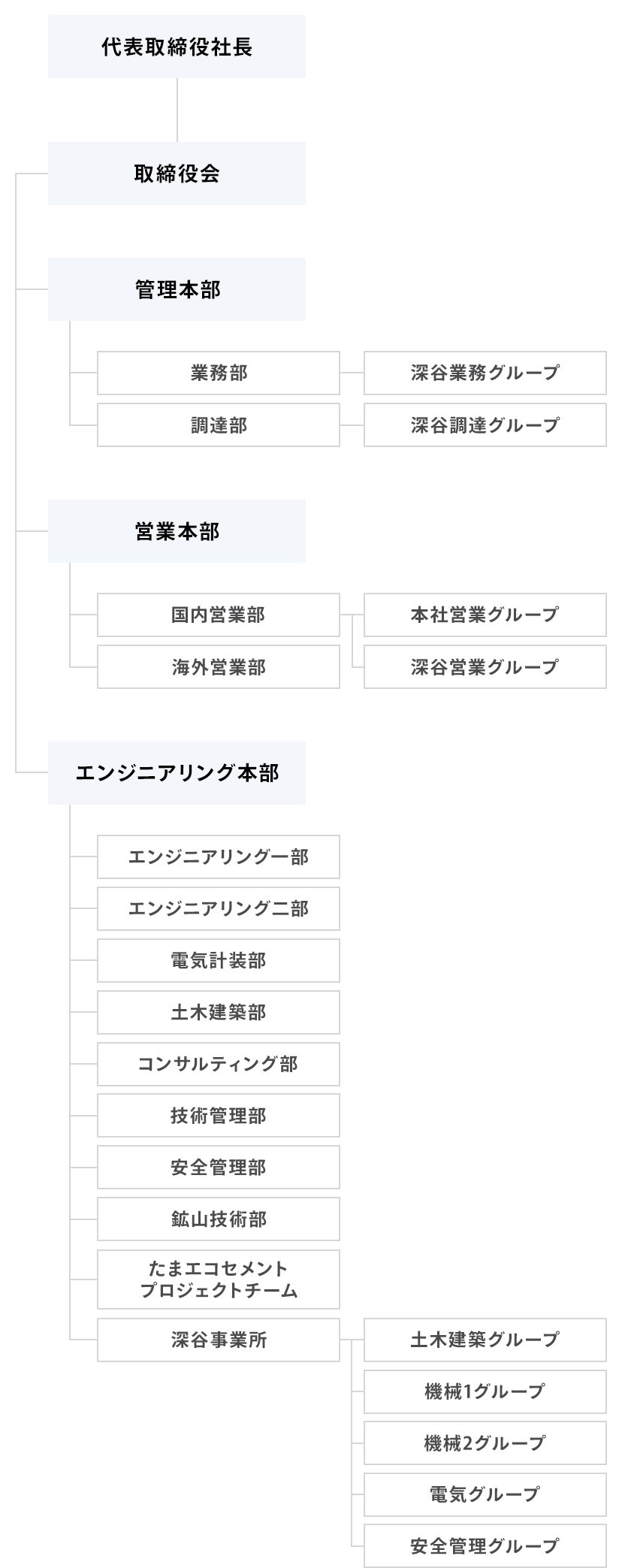622x1568 pixels.
Task: Click the エンジニアリング本部 division box
Action: (x=177, y=773)
